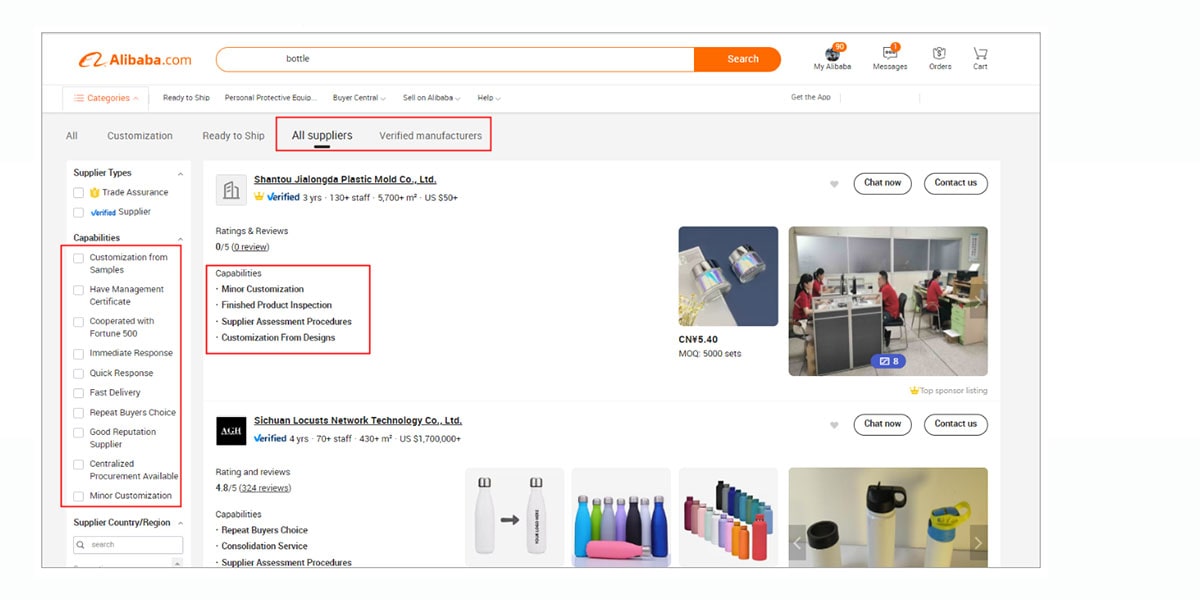Select the Verified manufacturers tab
This screenshot has height=600, width=1200.
click(430, 135)
